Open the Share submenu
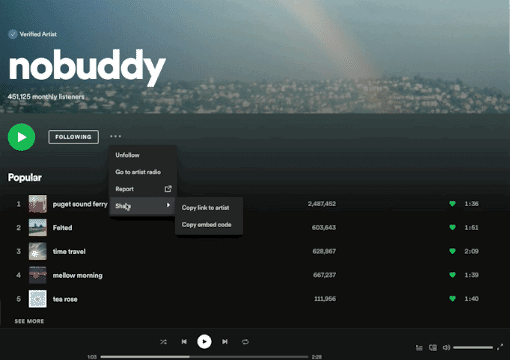The width and height of the screenshot is (510, 360). click(x=142, y=206)
